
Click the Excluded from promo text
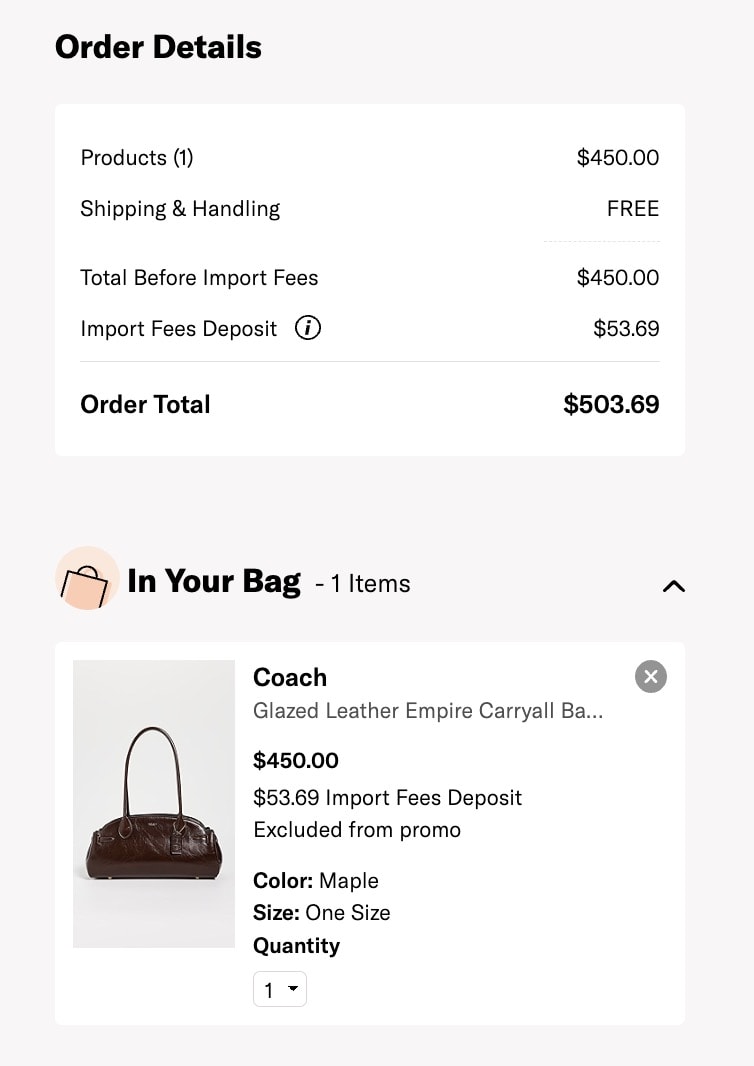[357, 829]
